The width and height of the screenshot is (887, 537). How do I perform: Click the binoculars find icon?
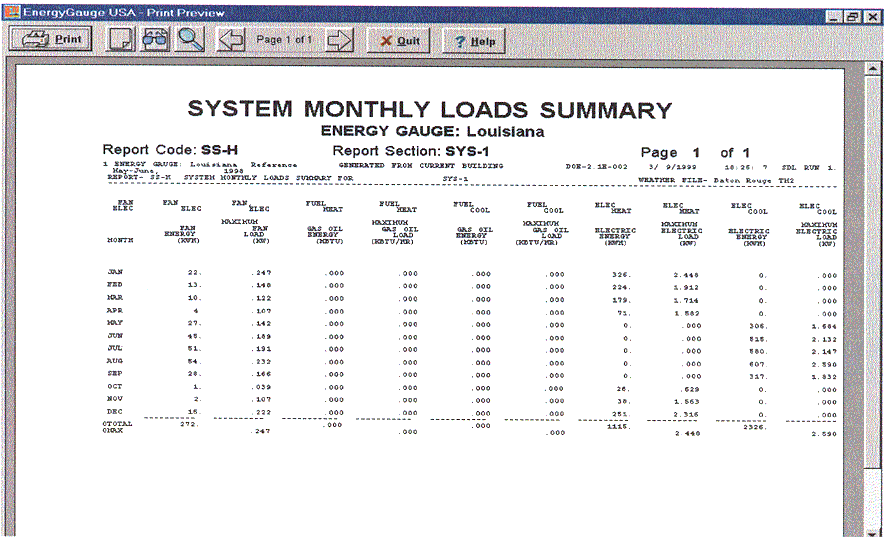(x=154, y=40)
